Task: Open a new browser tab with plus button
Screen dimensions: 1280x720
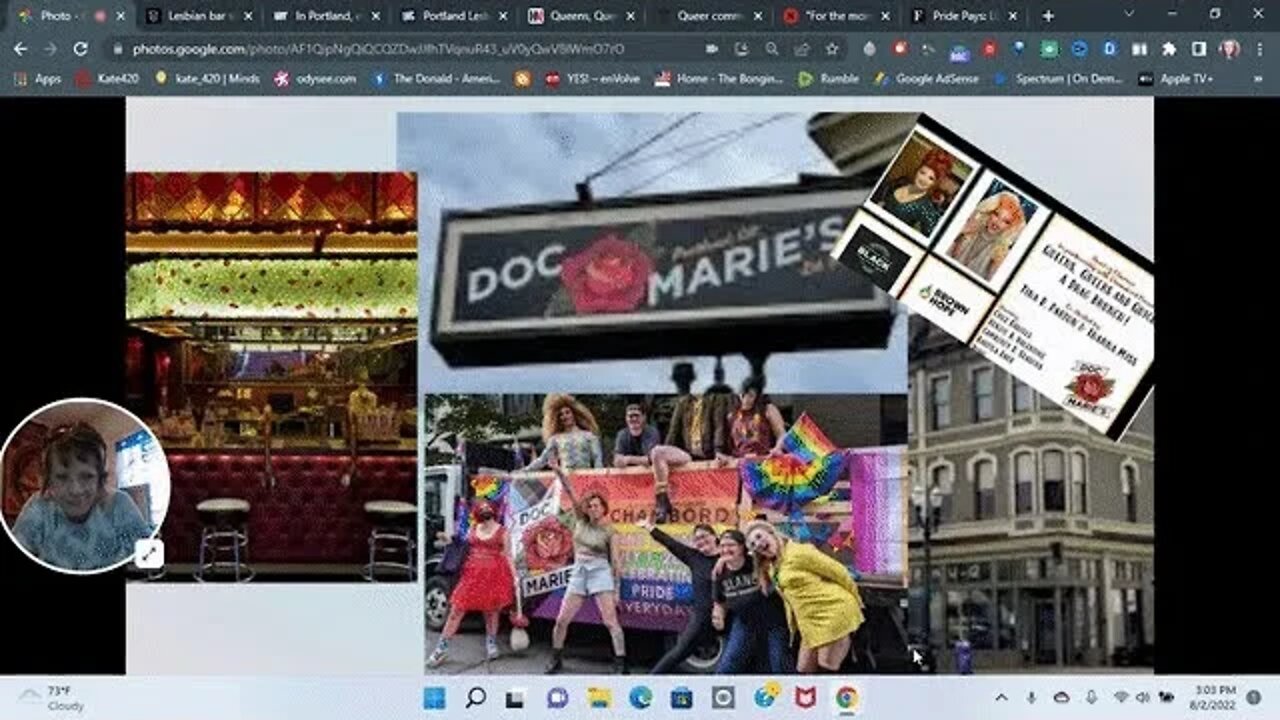Action: point(1048,16)
